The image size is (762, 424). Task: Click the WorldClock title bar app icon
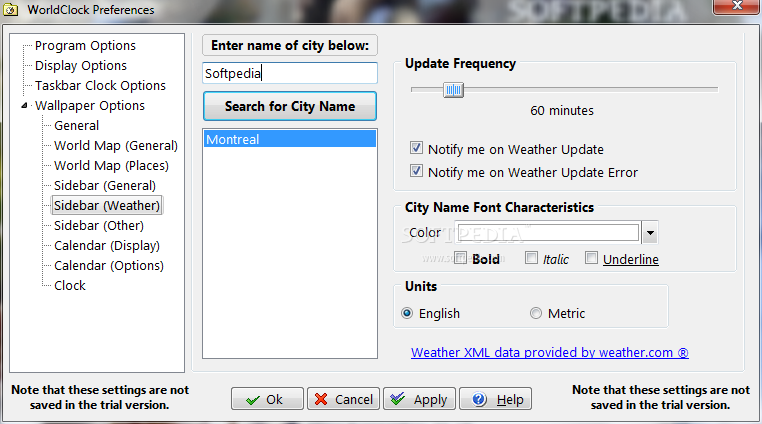[x=11, y=9]
